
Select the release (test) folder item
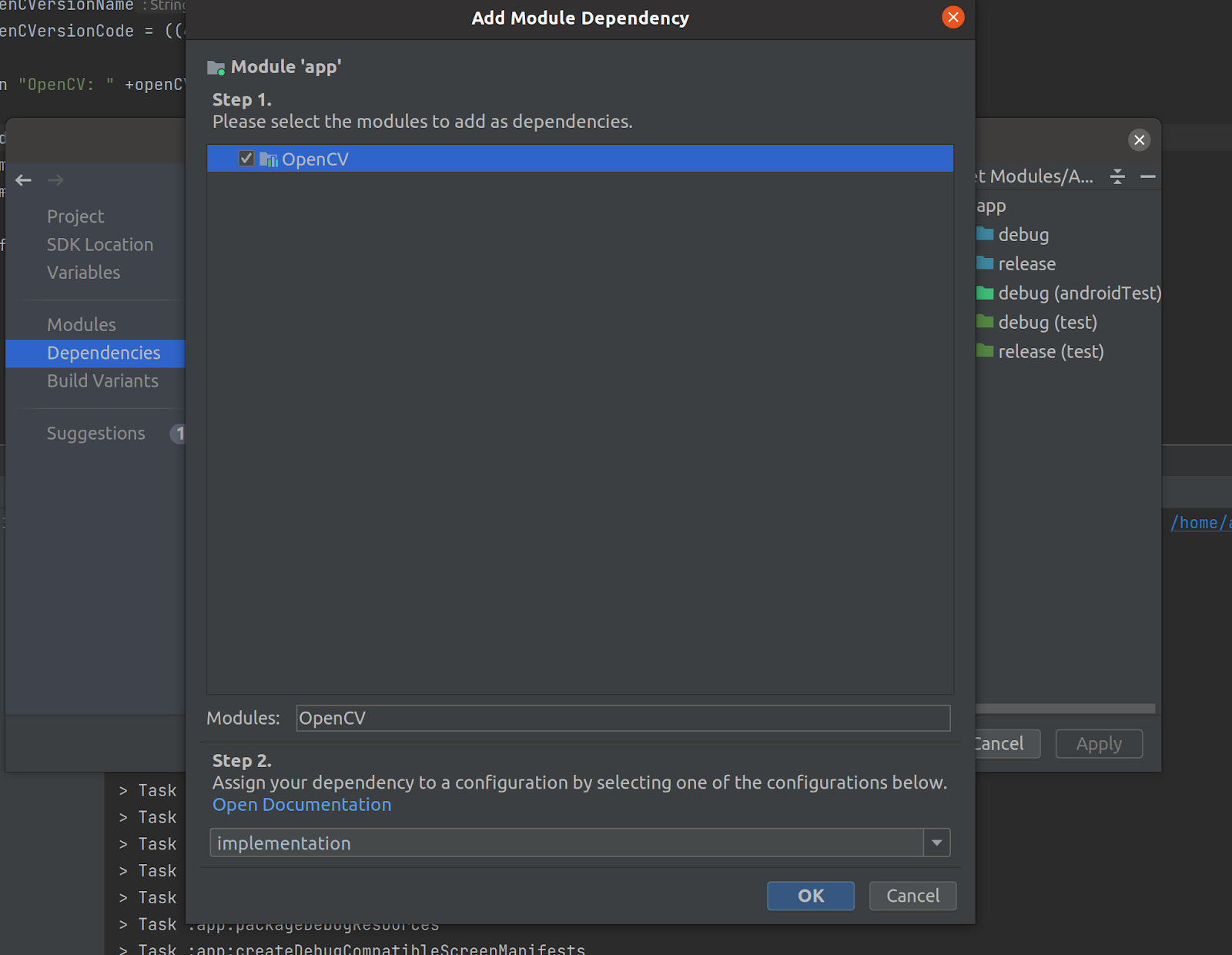point(1050,352)
